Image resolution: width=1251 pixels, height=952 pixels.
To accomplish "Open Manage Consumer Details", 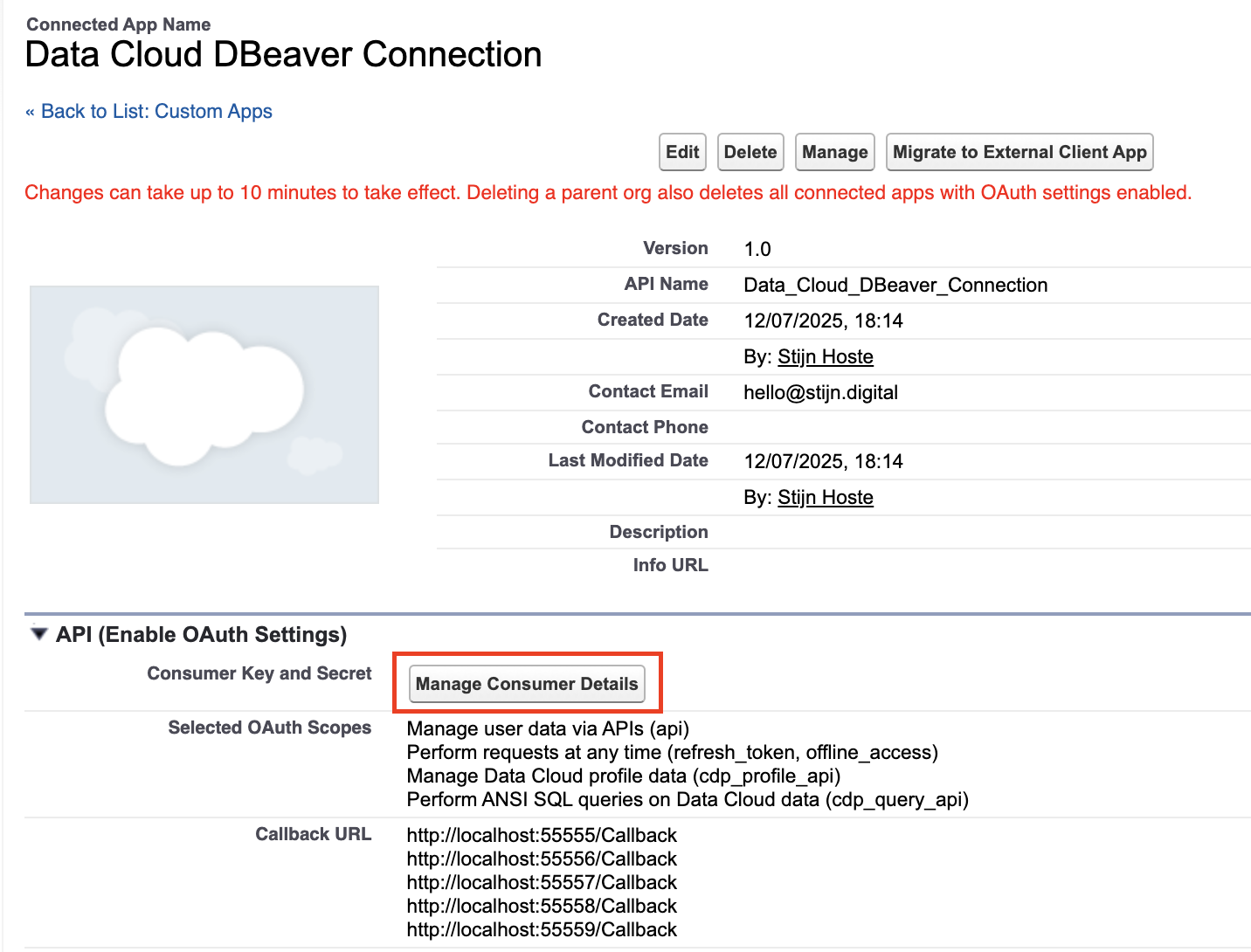I will [x=527, y=684].
